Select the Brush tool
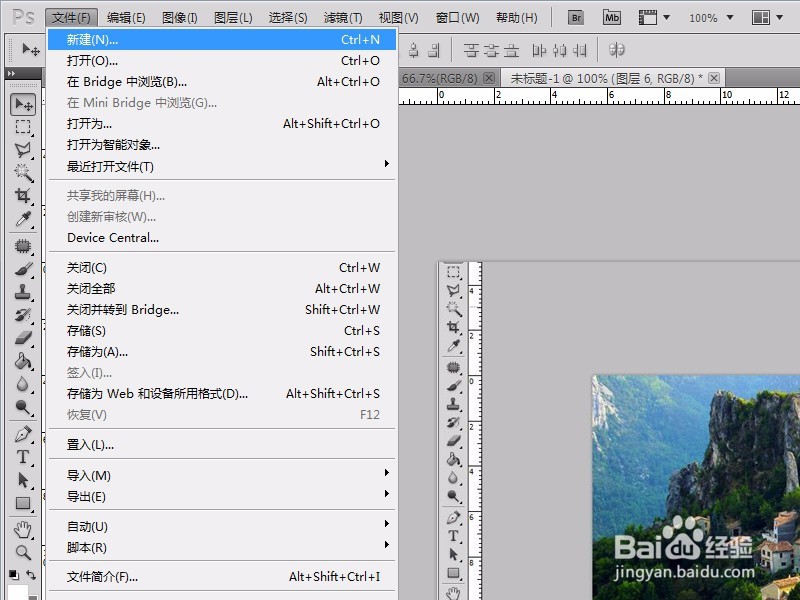800x600 pixels. (22, 268)
